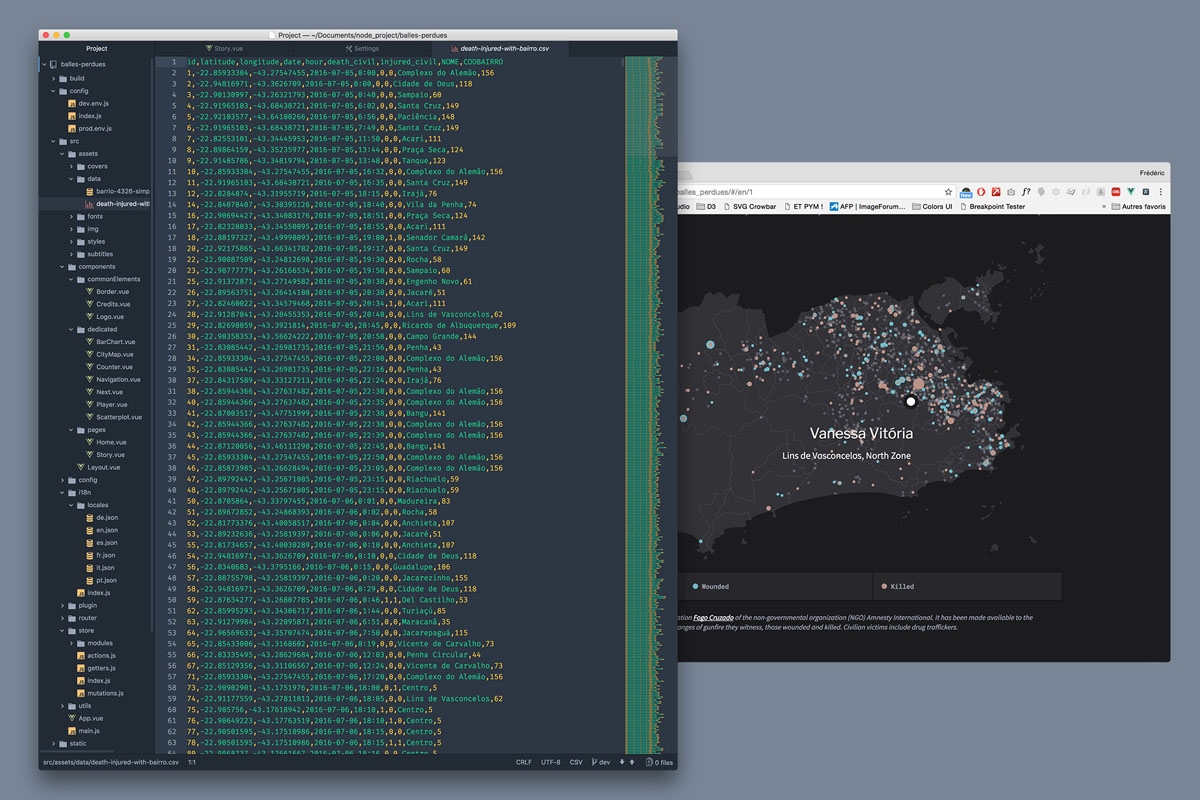The height and width of the screenshot is (800, 1200).
Task: Click the Vanessa Vitória name on the map
Action: click(x=860, y=434)
